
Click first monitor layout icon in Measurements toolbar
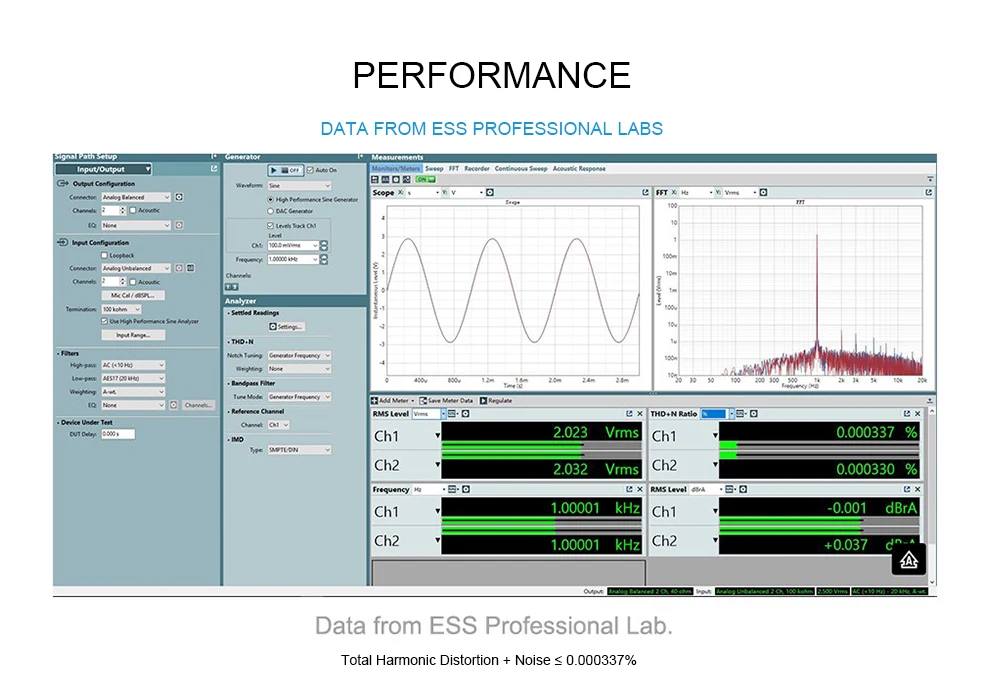tap(375, 180)
